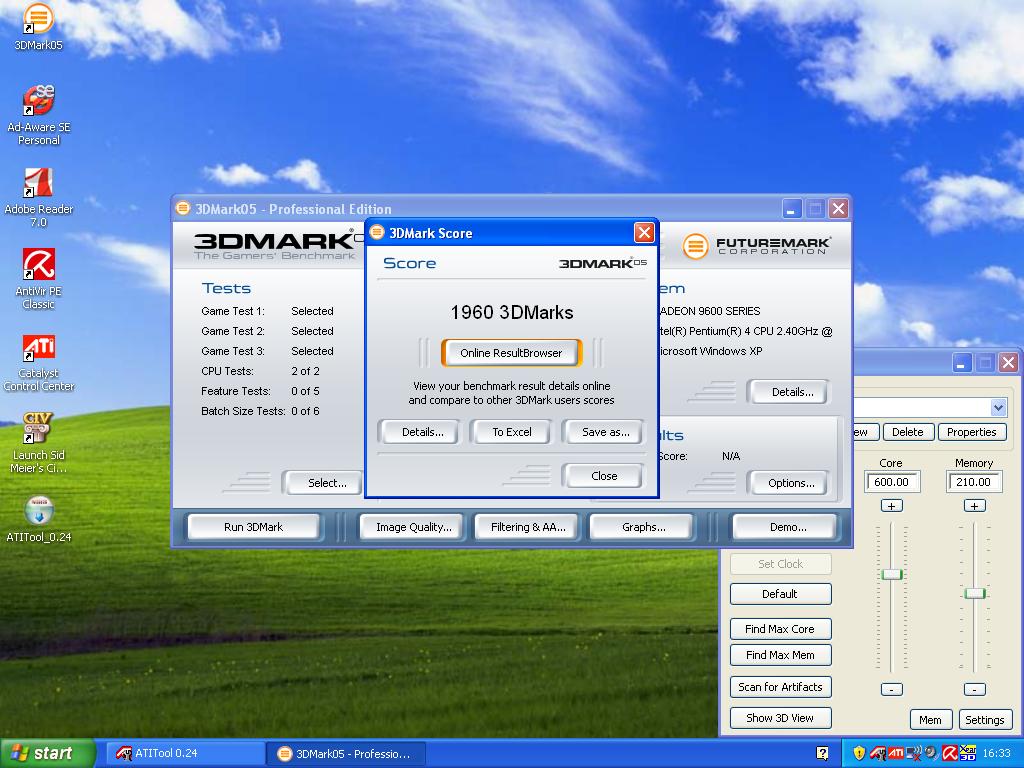Click the Memory clock vertical slider handle

pos(974,593)
